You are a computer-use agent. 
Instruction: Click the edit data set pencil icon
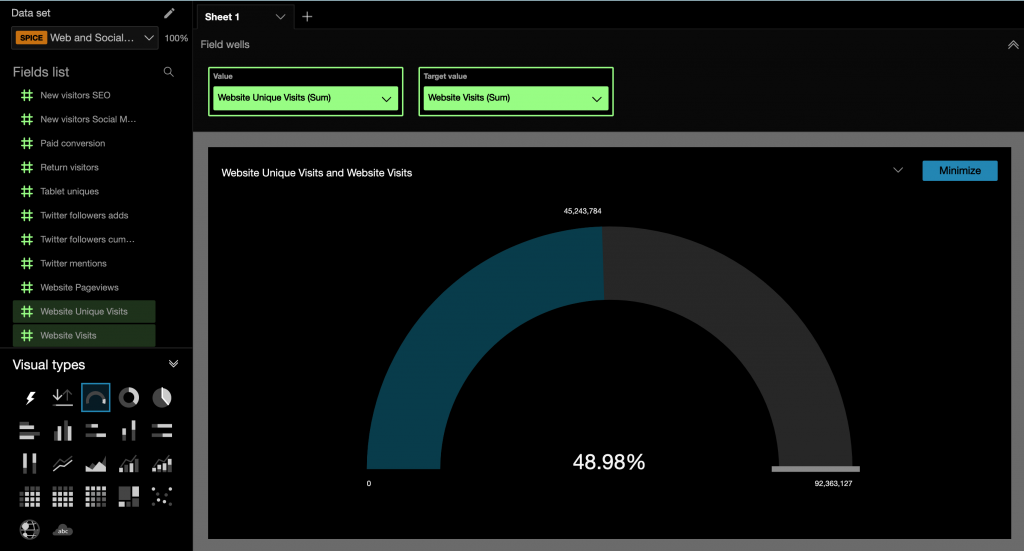(x=169, y=13)
